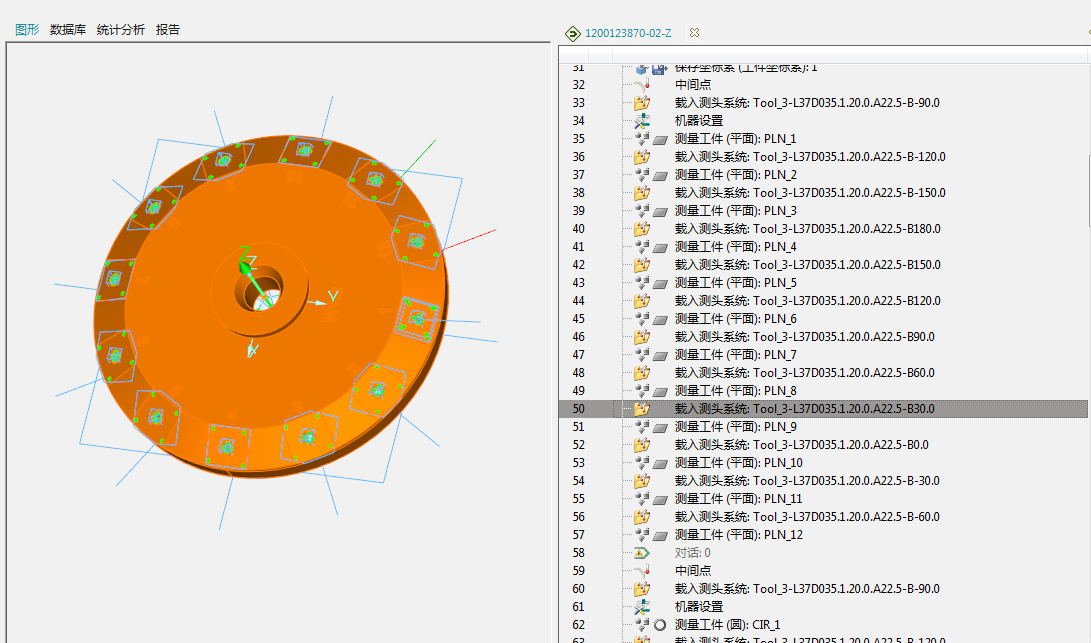This screenshot has height=643, width=1091.
Task: Click the midpoint icon on line 32
Action: point(642,84)
